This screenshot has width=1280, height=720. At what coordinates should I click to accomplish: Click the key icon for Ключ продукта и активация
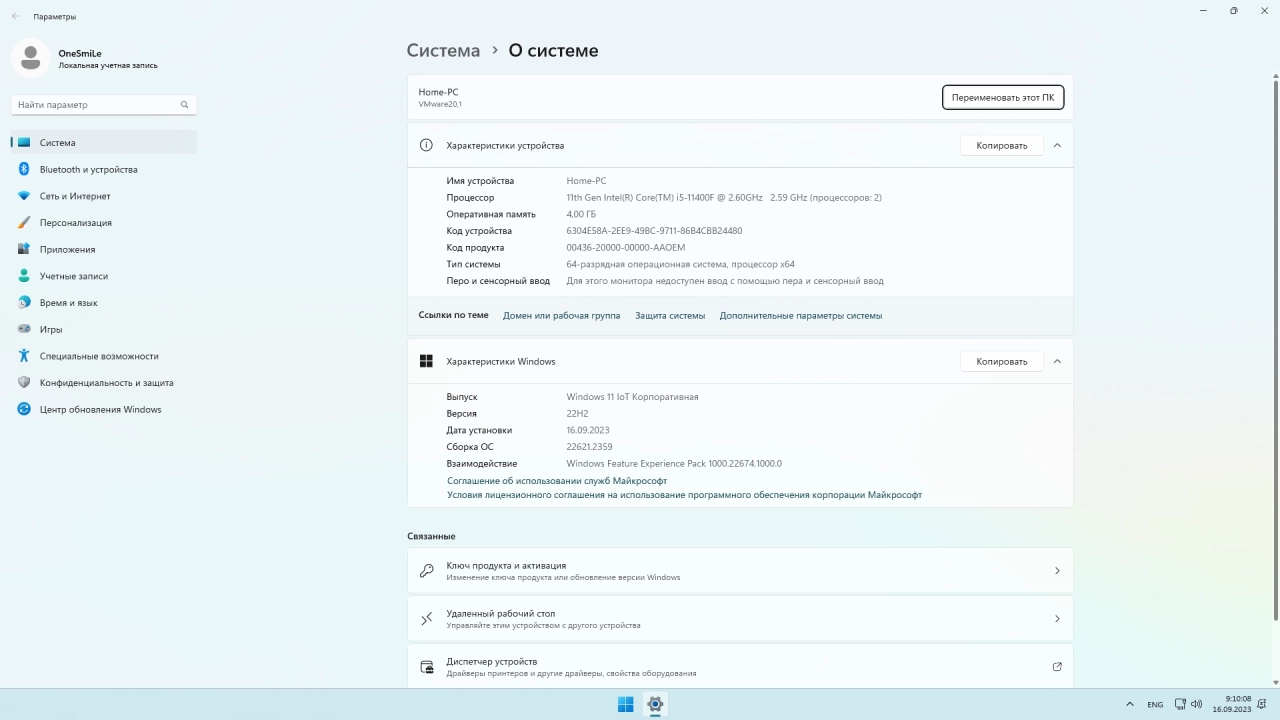(x=427, y=571)
